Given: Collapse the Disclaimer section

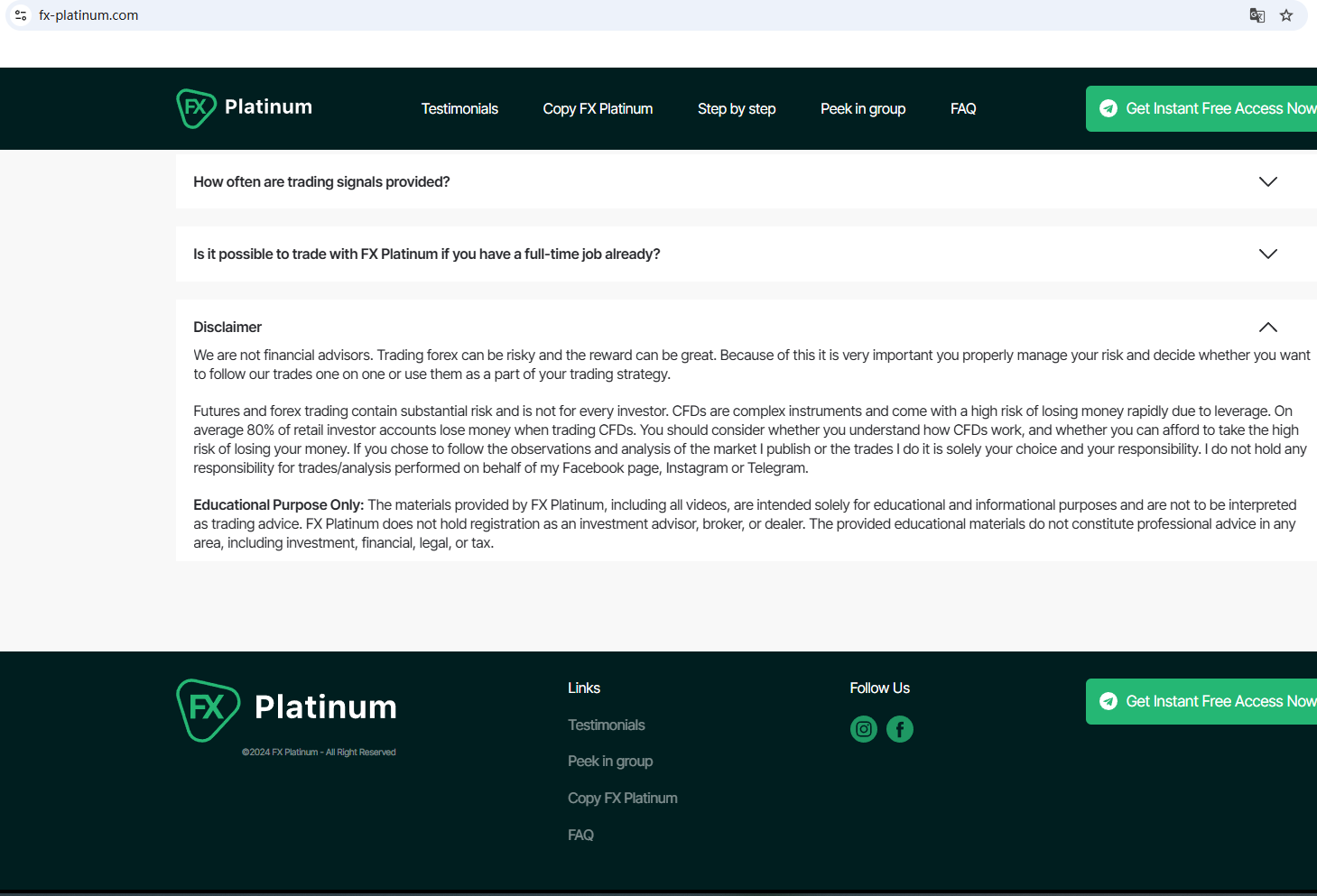Looking at the screenshot, I should click(1267, 327).
